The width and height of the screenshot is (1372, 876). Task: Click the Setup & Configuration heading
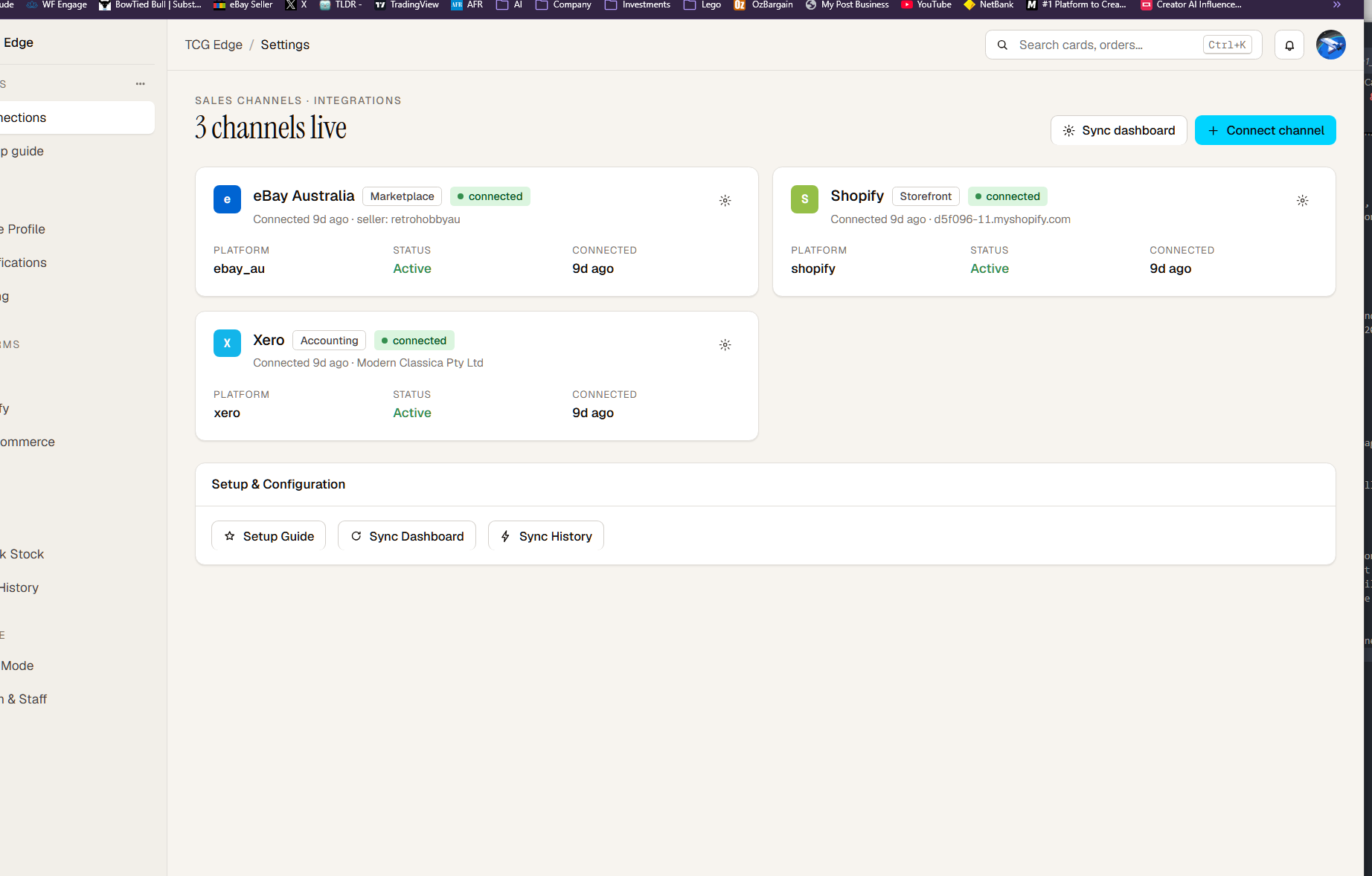click(x=278, y=484)
